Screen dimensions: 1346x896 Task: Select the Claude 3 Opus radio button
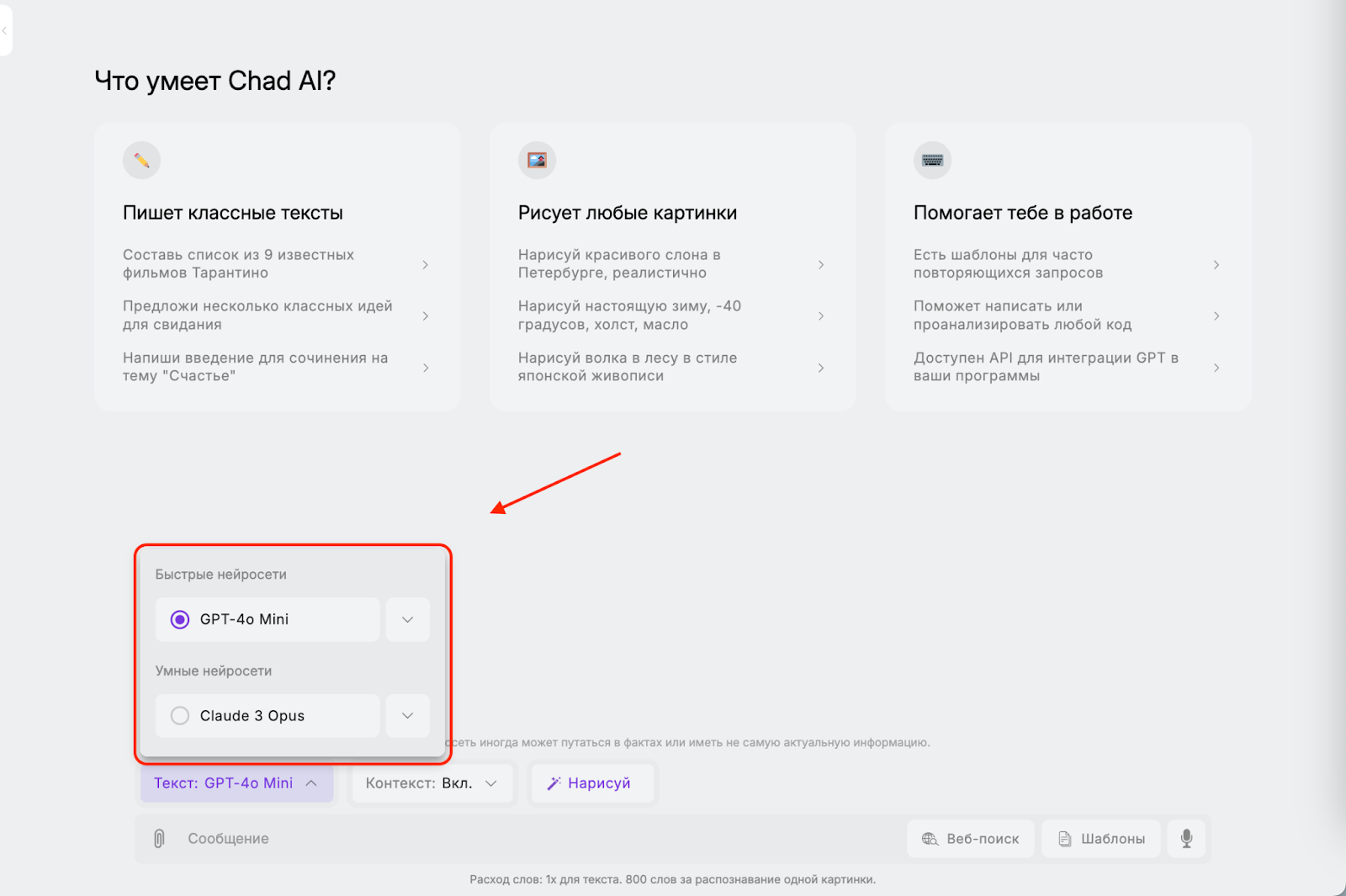180,716
